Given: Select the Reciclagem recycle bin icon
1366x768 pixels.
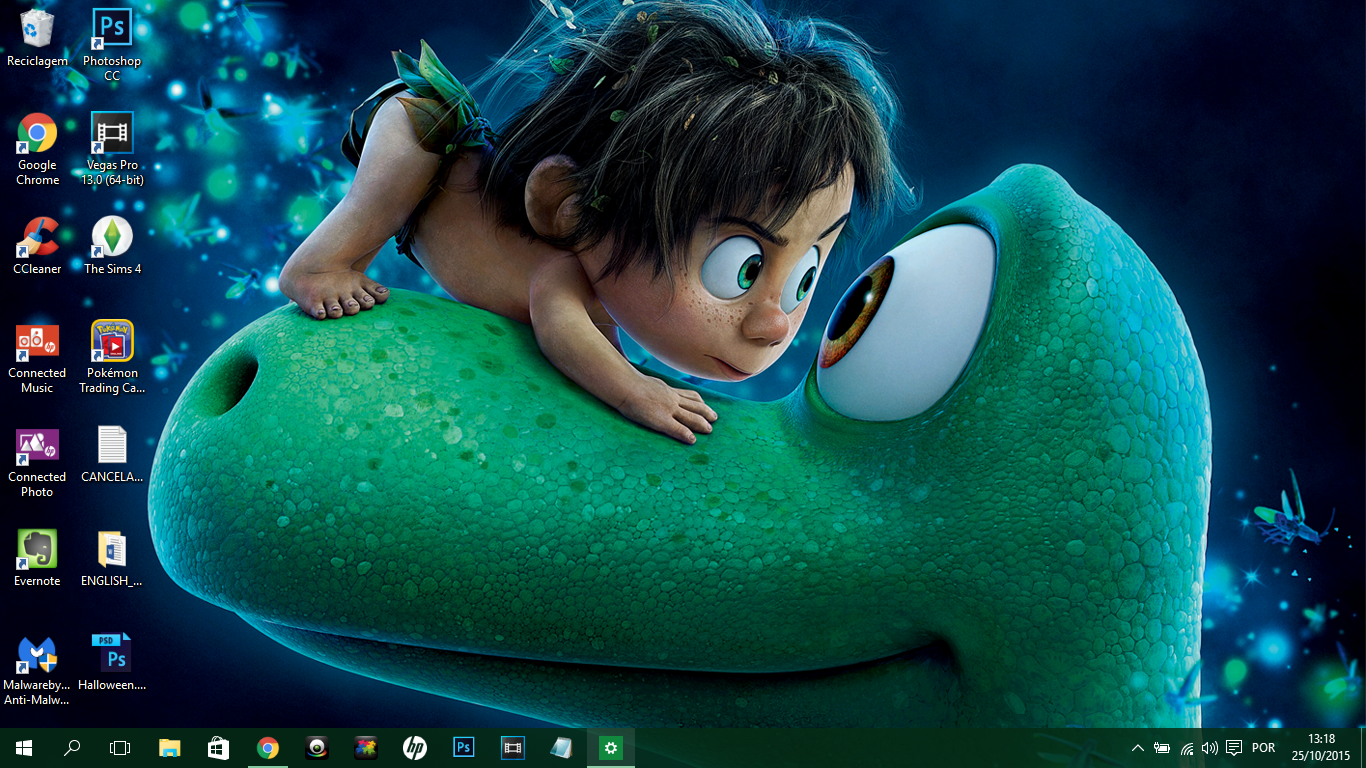Looking at the screenshot, I should [37, 29].
